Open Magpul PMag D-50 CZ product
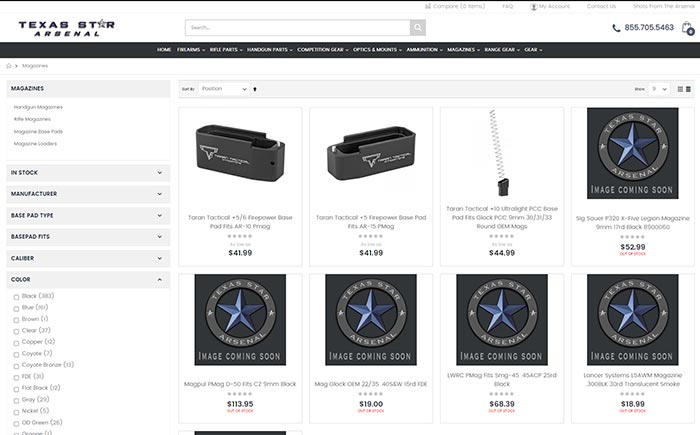The height and width of the screenshot is (435, 700). pos(240,384)
